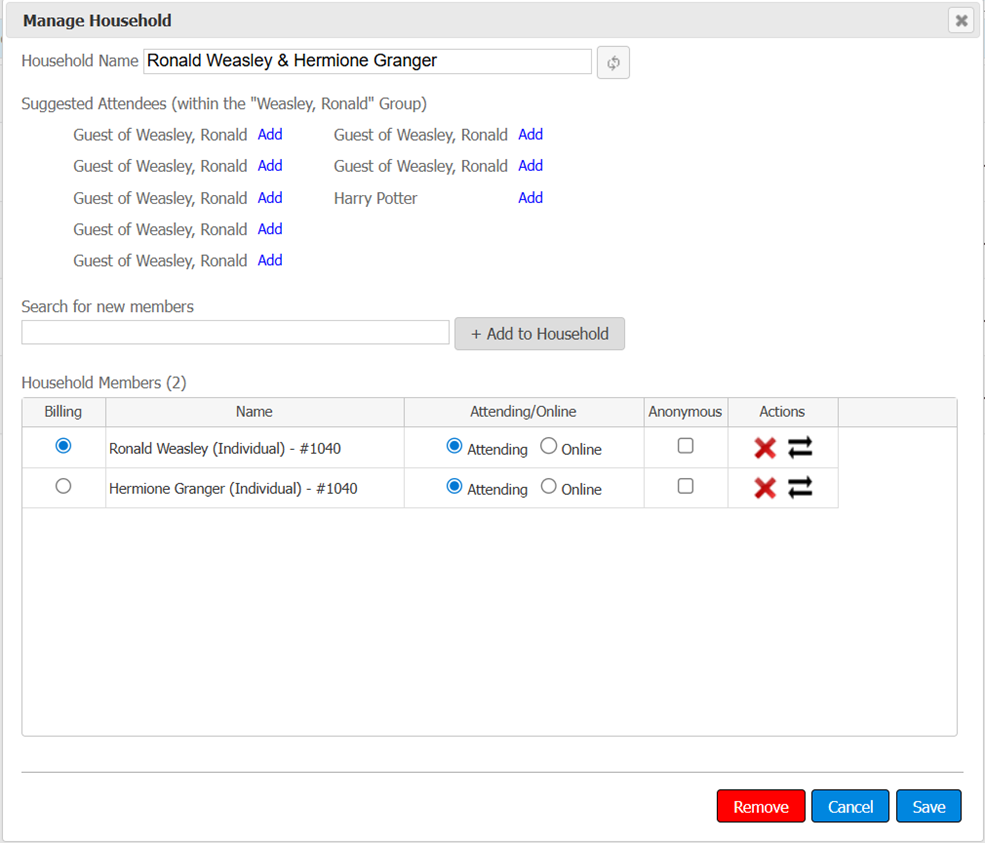Add Harry Potter to the household
The width and height of the screenshot is (985, 843).
[x=530, y=198]
